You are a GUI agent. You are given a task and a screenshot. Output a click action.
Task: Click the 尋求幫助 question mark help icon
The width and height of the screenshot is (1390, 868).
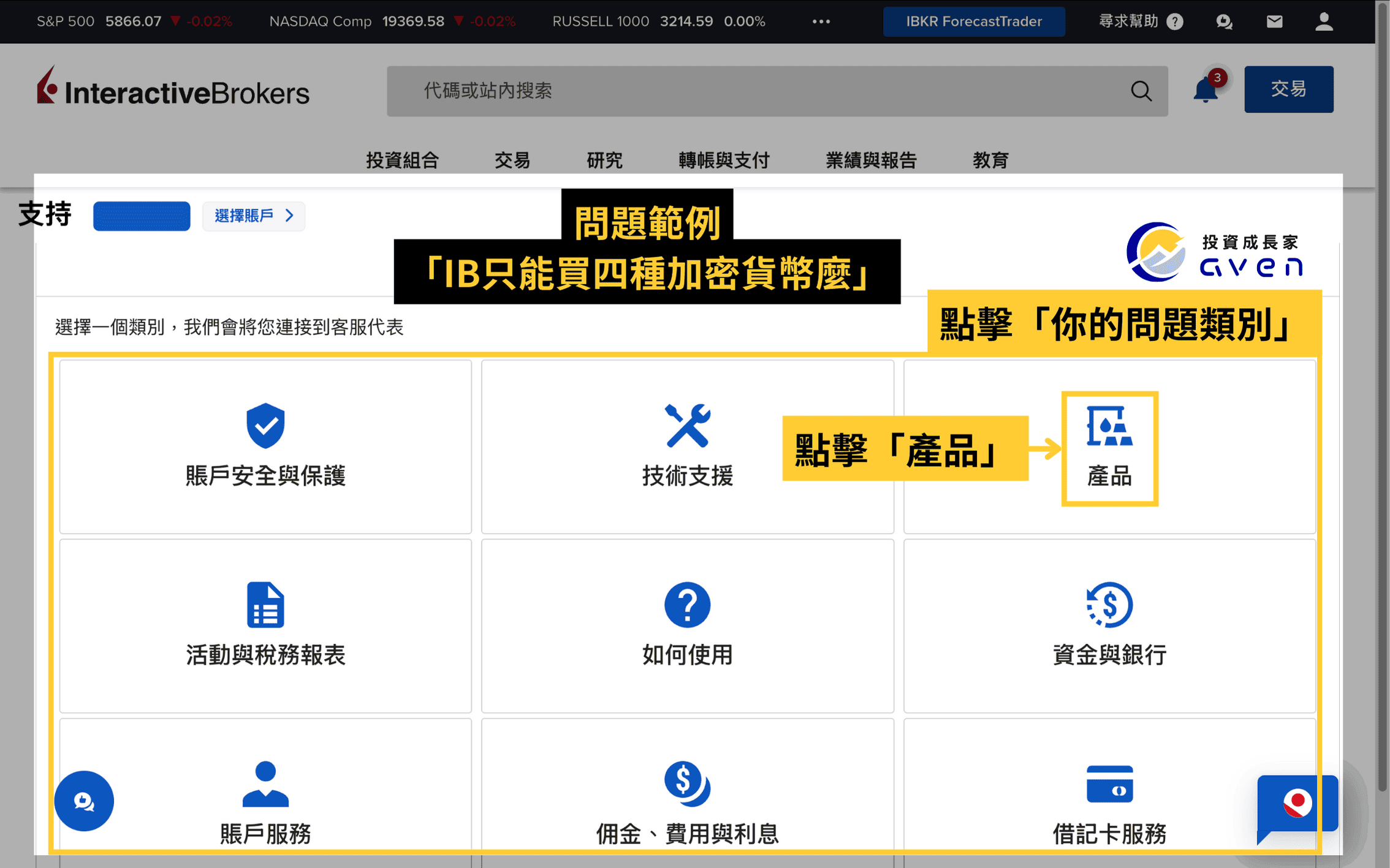coord(1174,22)
